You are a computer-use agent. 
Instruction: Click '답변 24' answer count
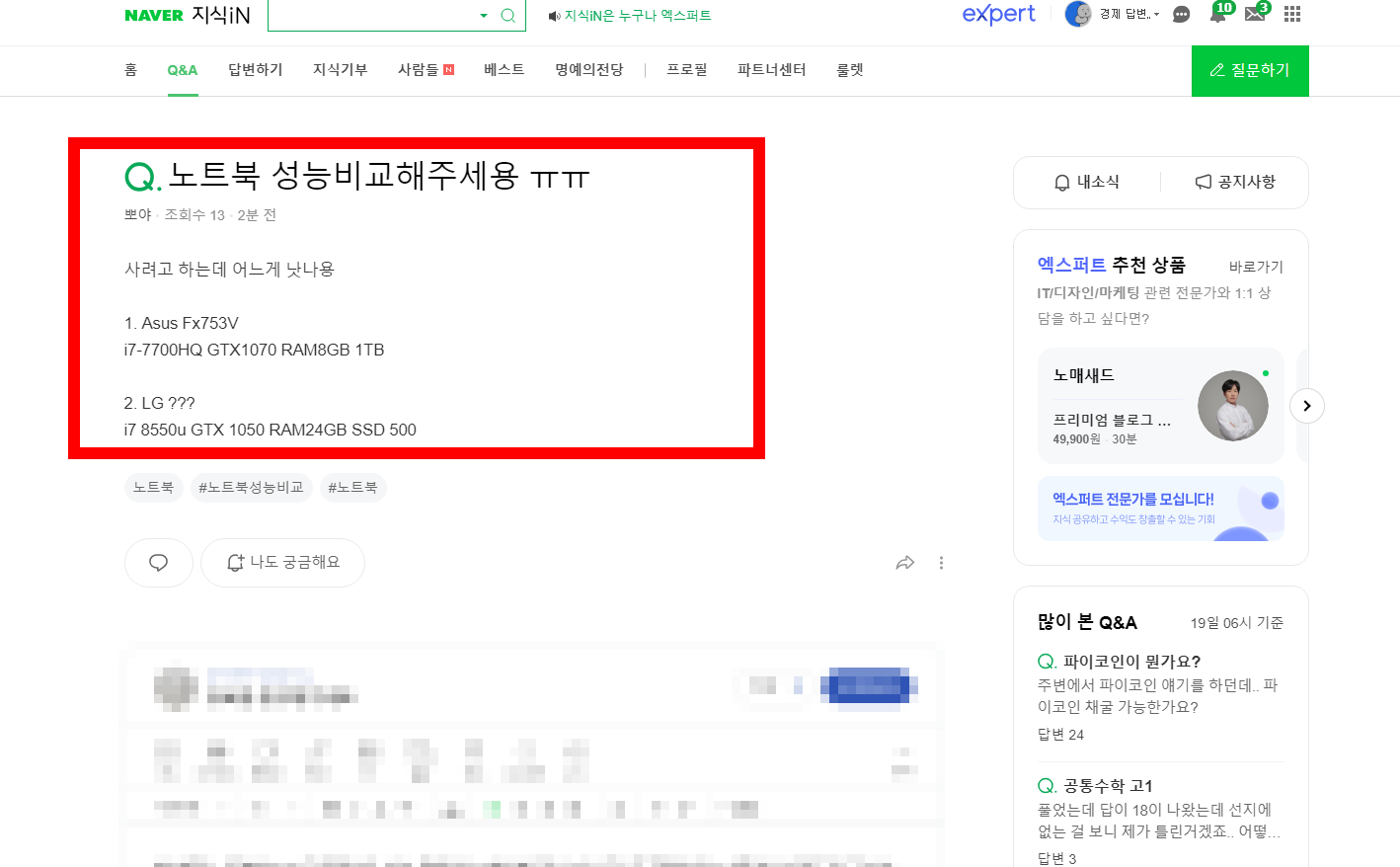(x=1060, y=735)
